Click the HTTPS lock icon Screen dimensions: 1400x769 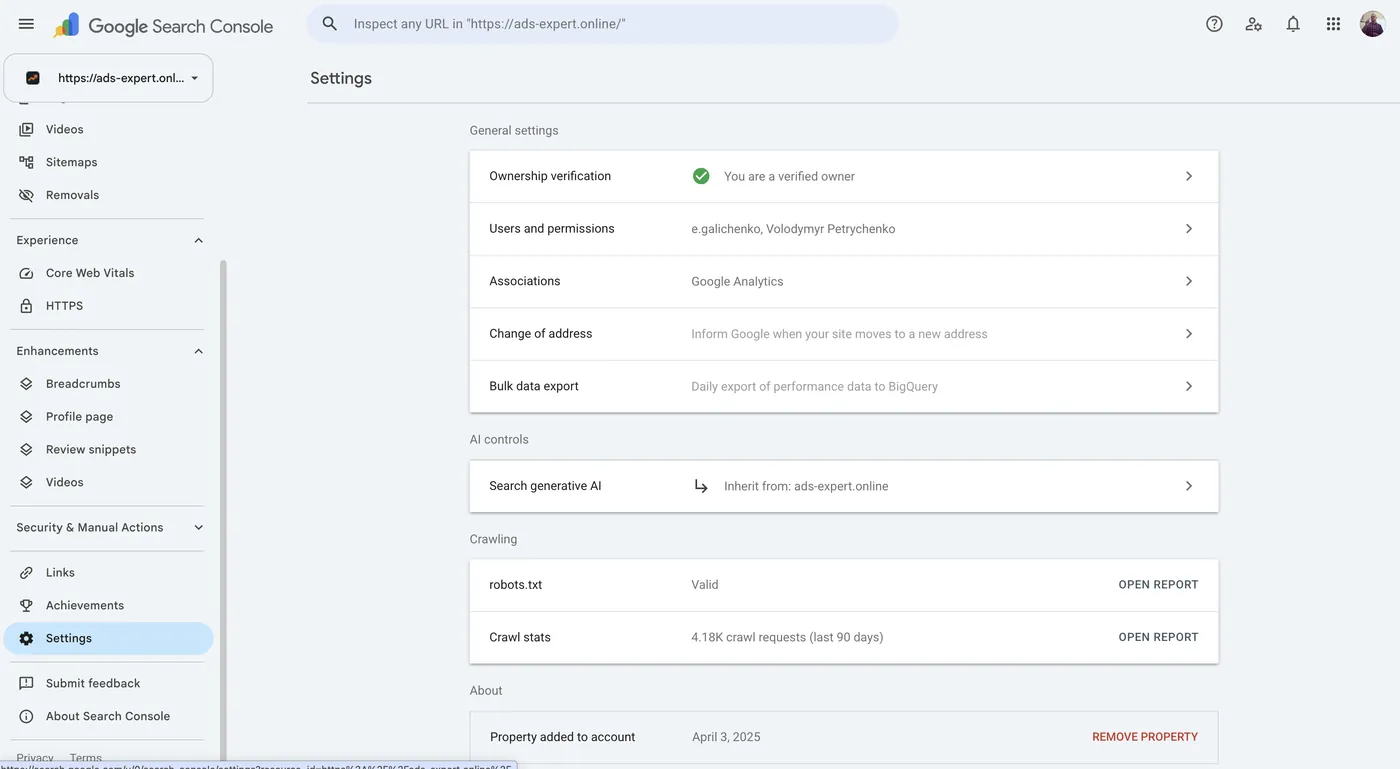pos(26,306)
